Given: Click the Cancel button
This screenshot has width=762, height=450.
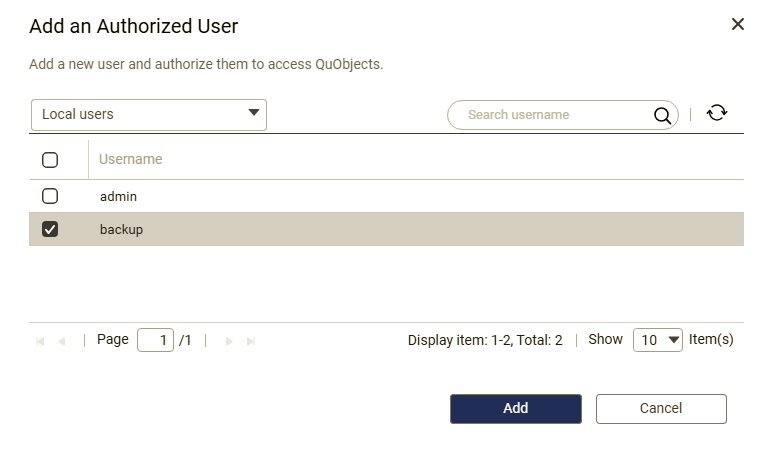Looking at the screenshot, I should click(x=661, y=409).
